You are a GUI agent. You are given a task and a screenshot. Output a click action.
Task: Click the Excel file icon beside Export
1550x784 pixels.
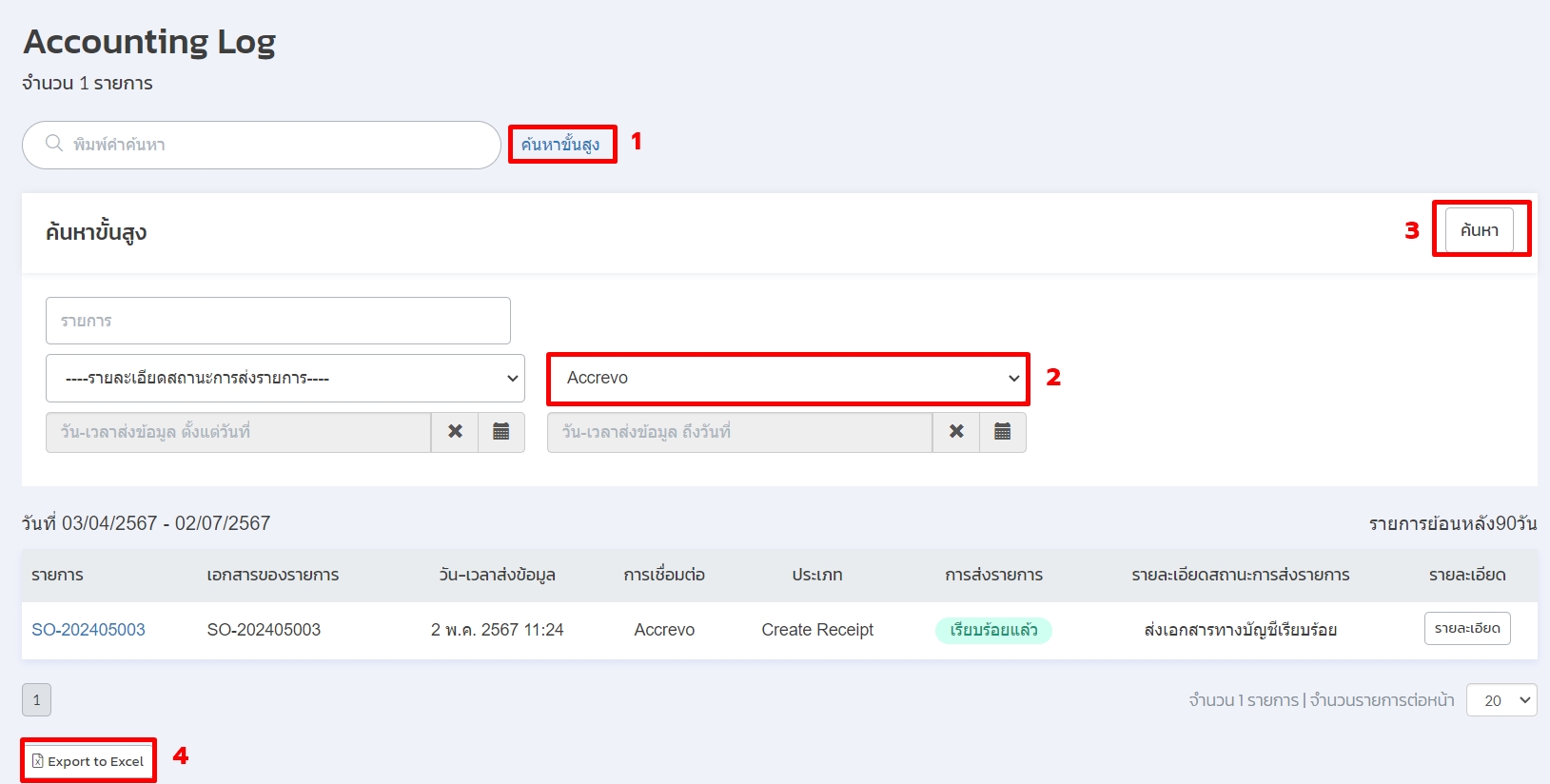(37, 761)
